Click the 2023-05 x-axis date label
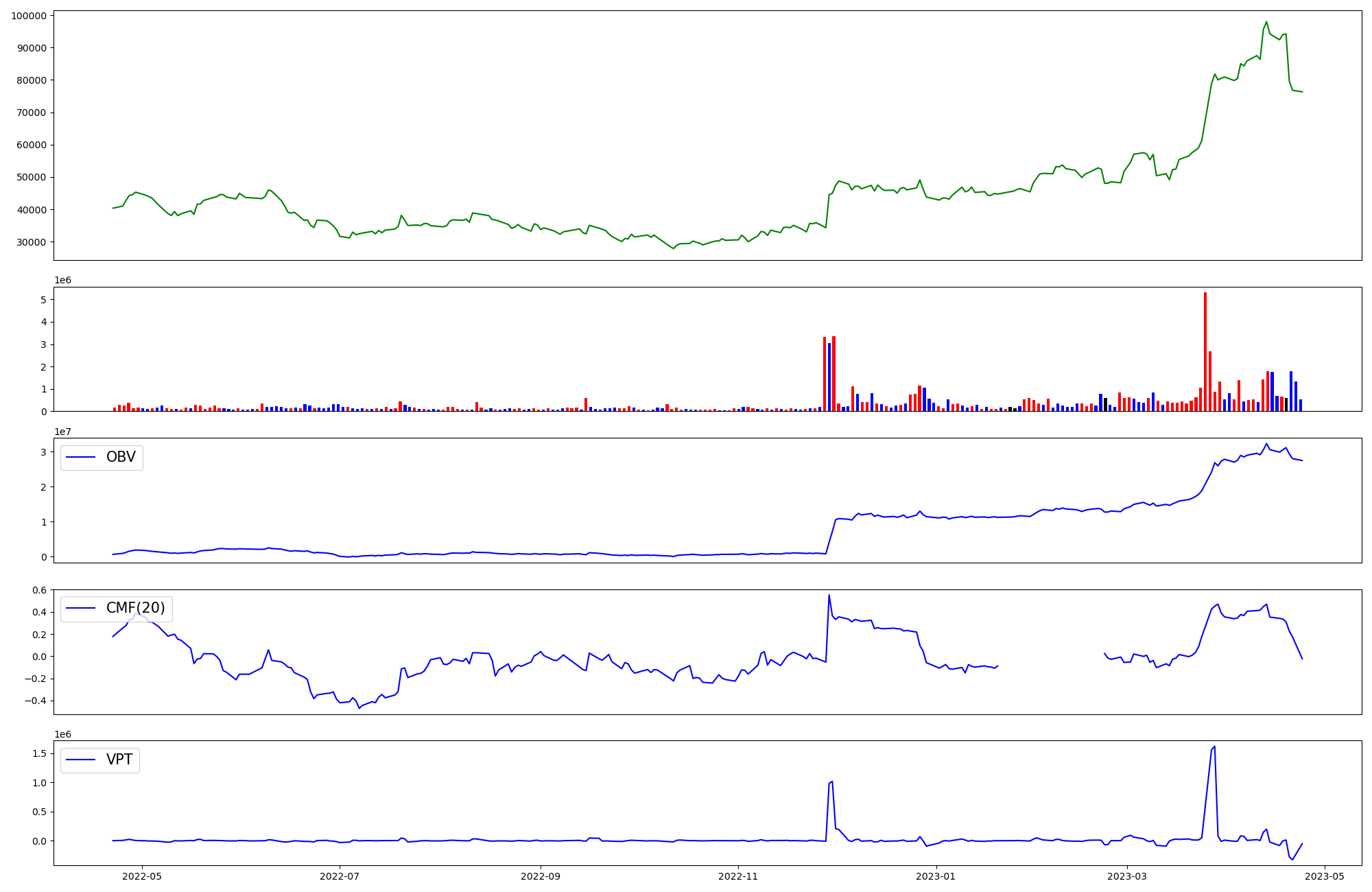Viewport: 1372px width, 892px height. pyautogui.click(x=1324, y=876)
